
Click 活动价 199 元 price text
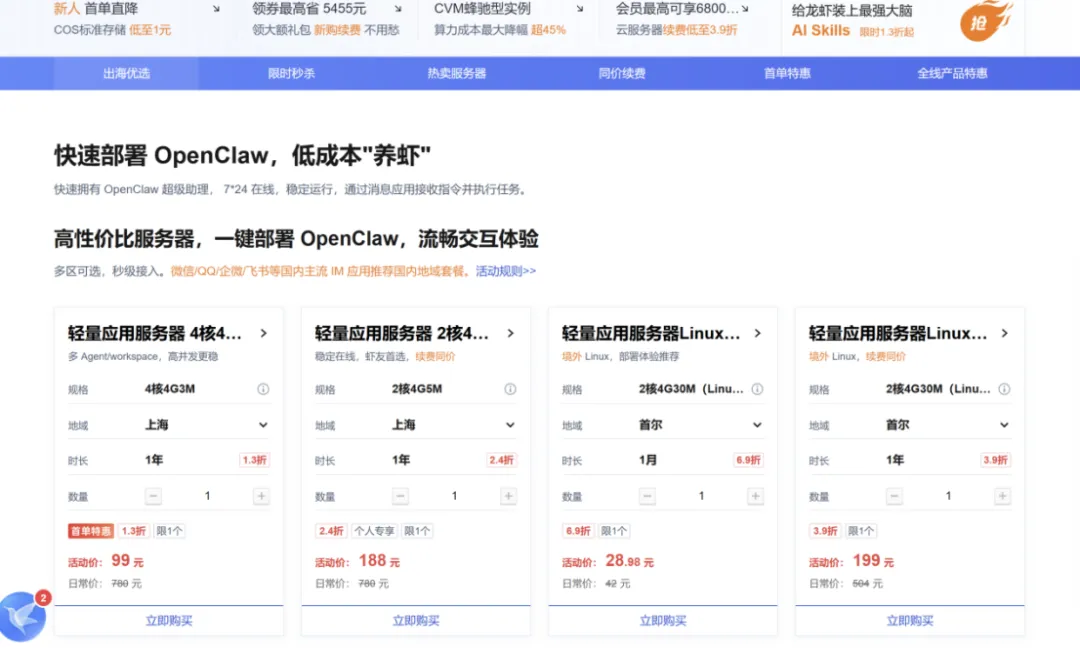(851, 561)
